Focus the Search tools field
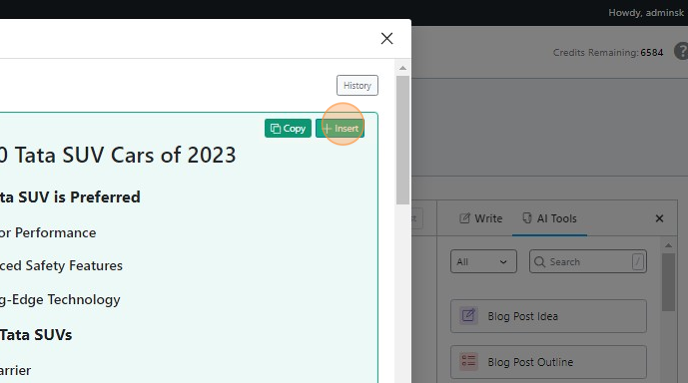This screenshot has width=688, height=383. point(588,261)
